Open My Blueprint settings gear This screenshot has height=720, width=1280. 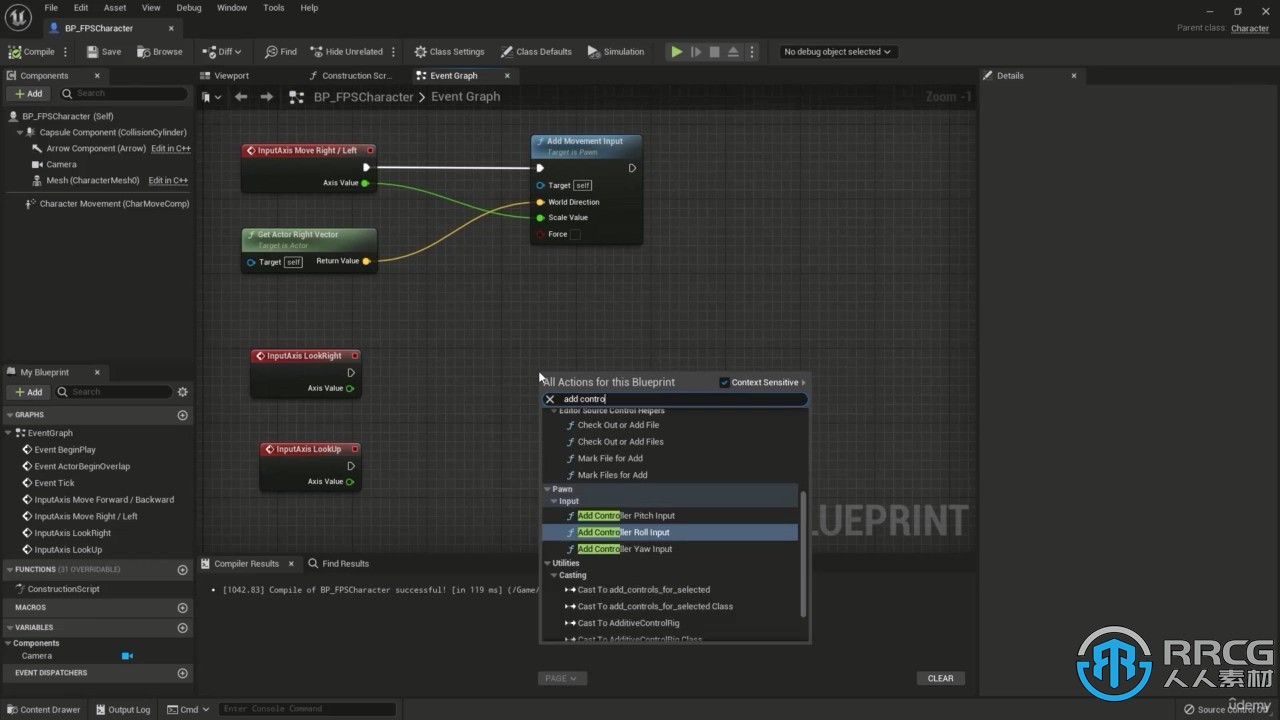(182, 392)
